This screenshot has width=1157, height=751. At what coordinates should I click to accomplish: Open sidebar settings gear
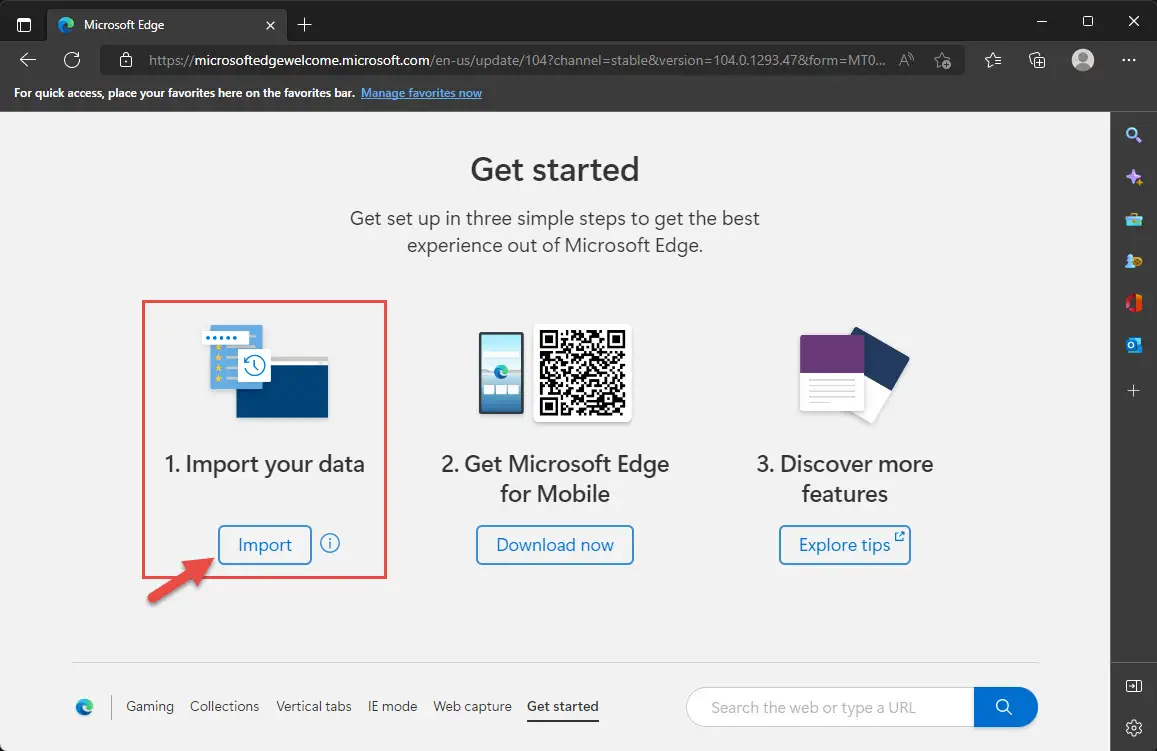click(x=1134, y=727)
